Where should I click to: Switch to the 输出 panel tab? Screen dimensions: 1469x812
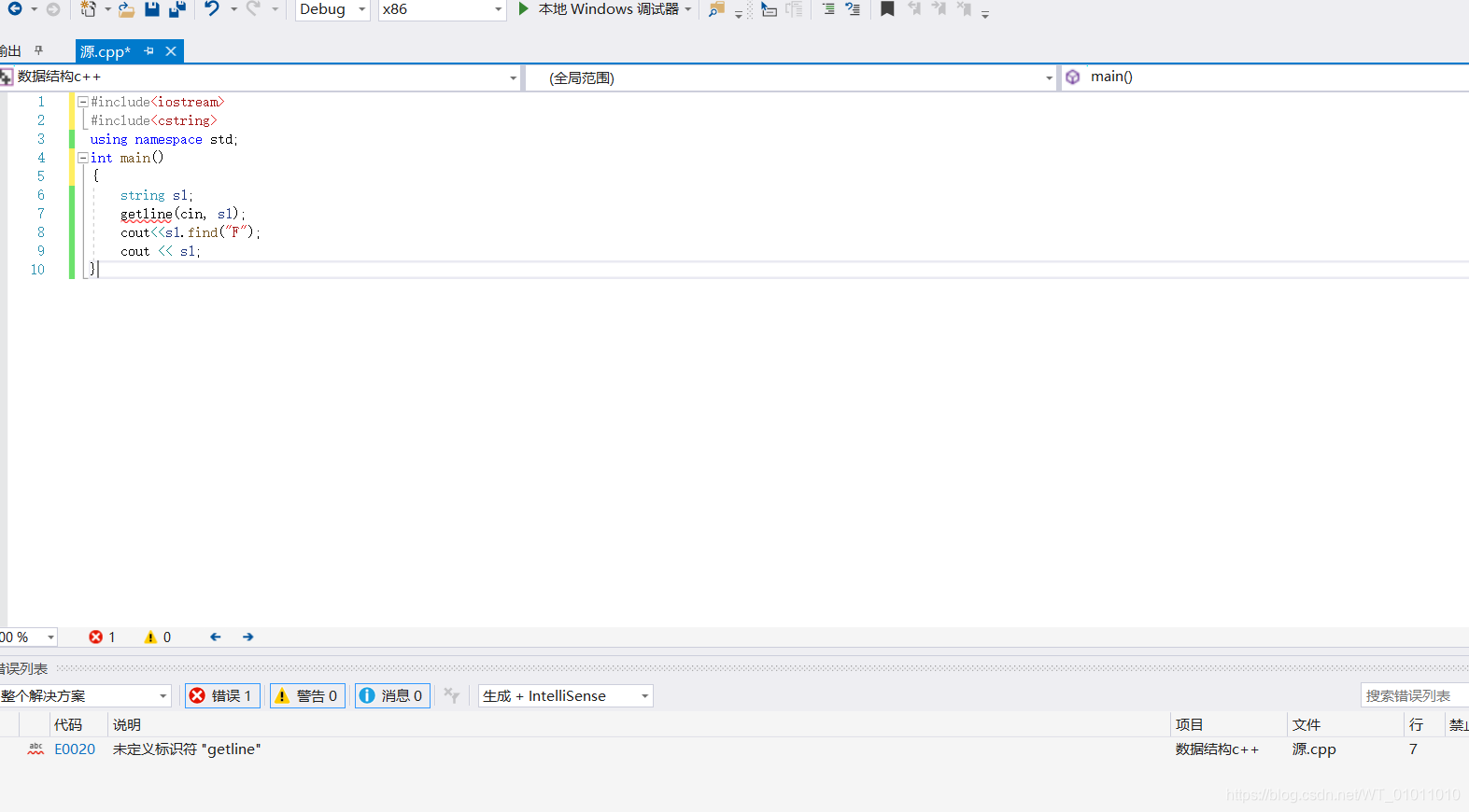click(10, 51)
